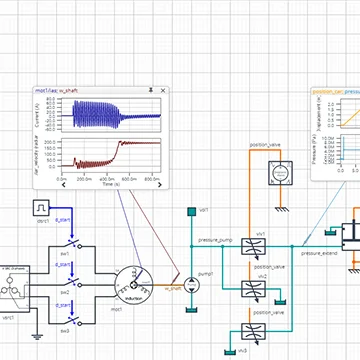Select the vlv2 variable valve block
Viewport: 360px width, 360px height.
click(254, 289)
